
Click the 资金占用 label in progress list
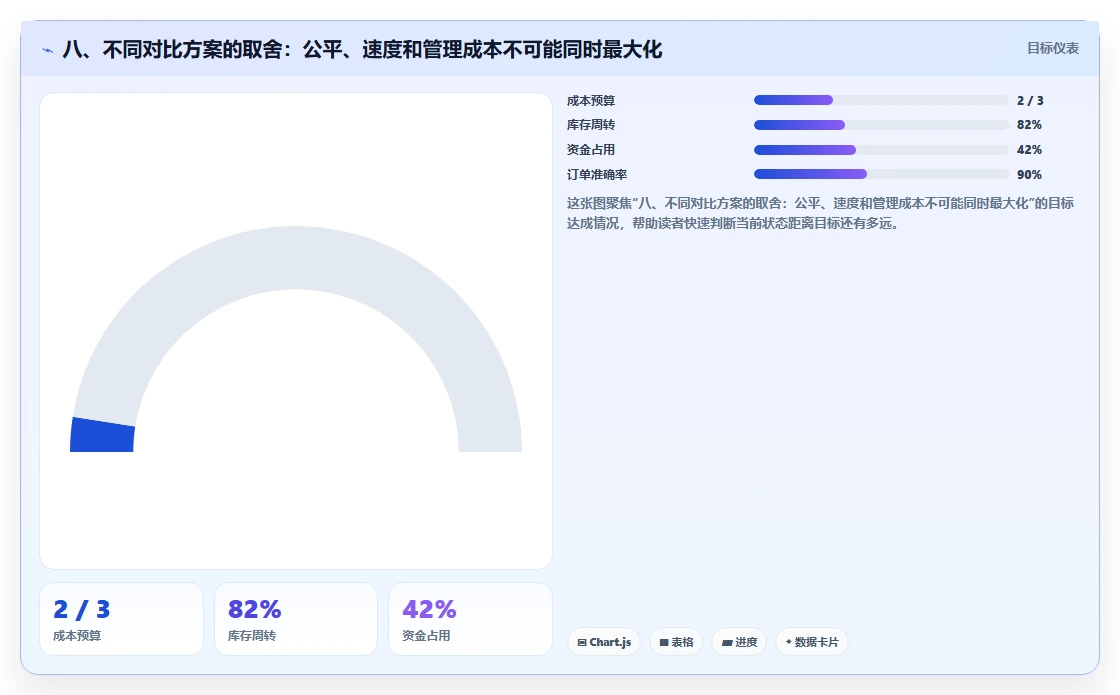(591, 150)
